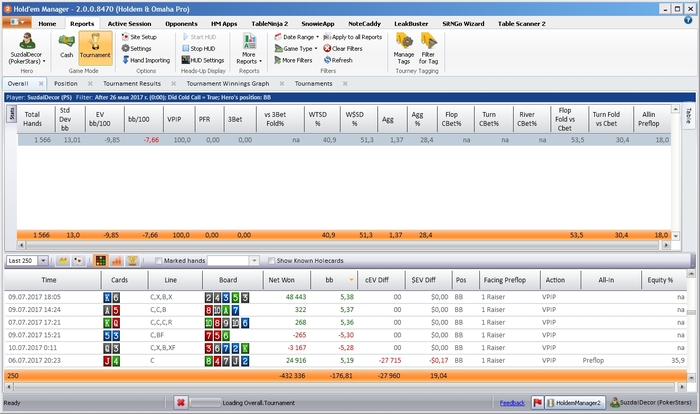The image size is (700, 414).
Task: Clear Filters in the ribbon
Action: (x=343, y=49)
